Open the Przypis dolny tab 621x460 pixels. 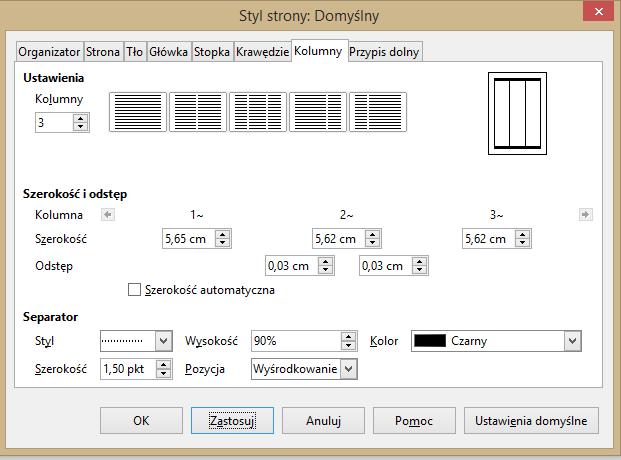click(384, 52)
